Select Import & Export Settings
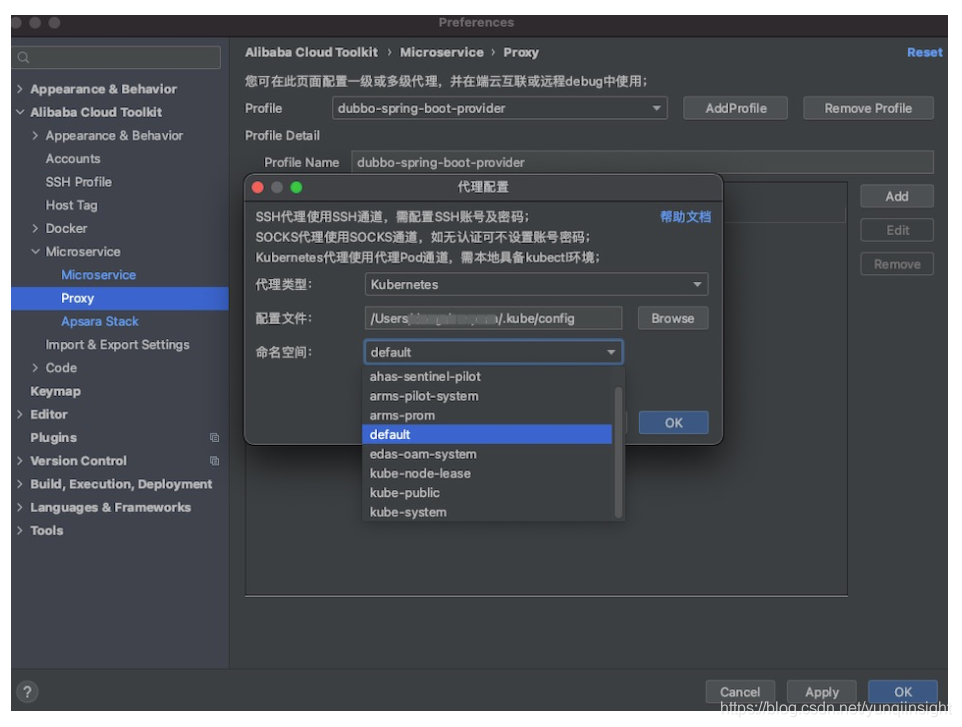962x727 pixels. (117, 345)
